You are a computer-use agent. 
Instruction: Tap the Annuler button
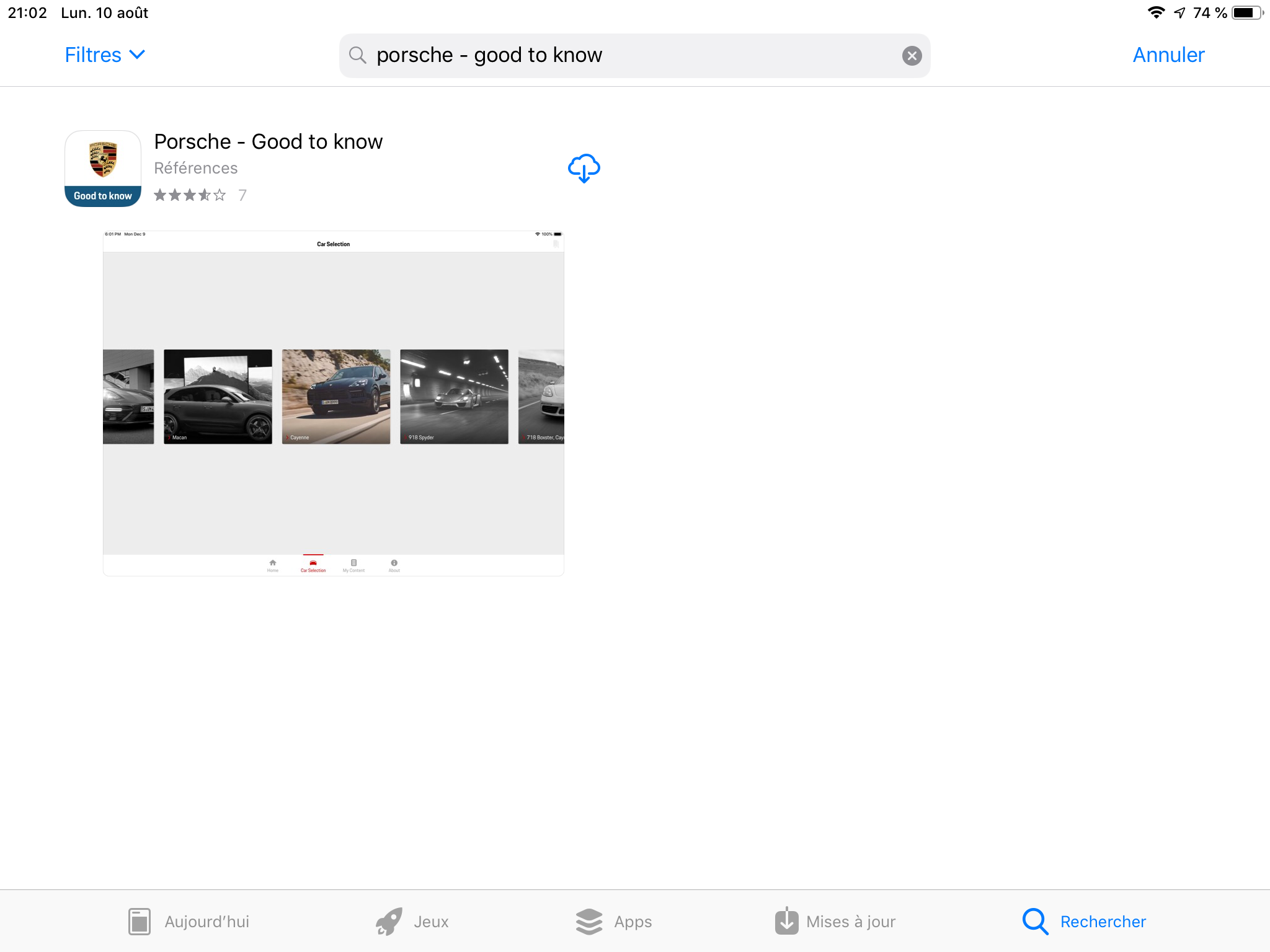point(1168,55)
